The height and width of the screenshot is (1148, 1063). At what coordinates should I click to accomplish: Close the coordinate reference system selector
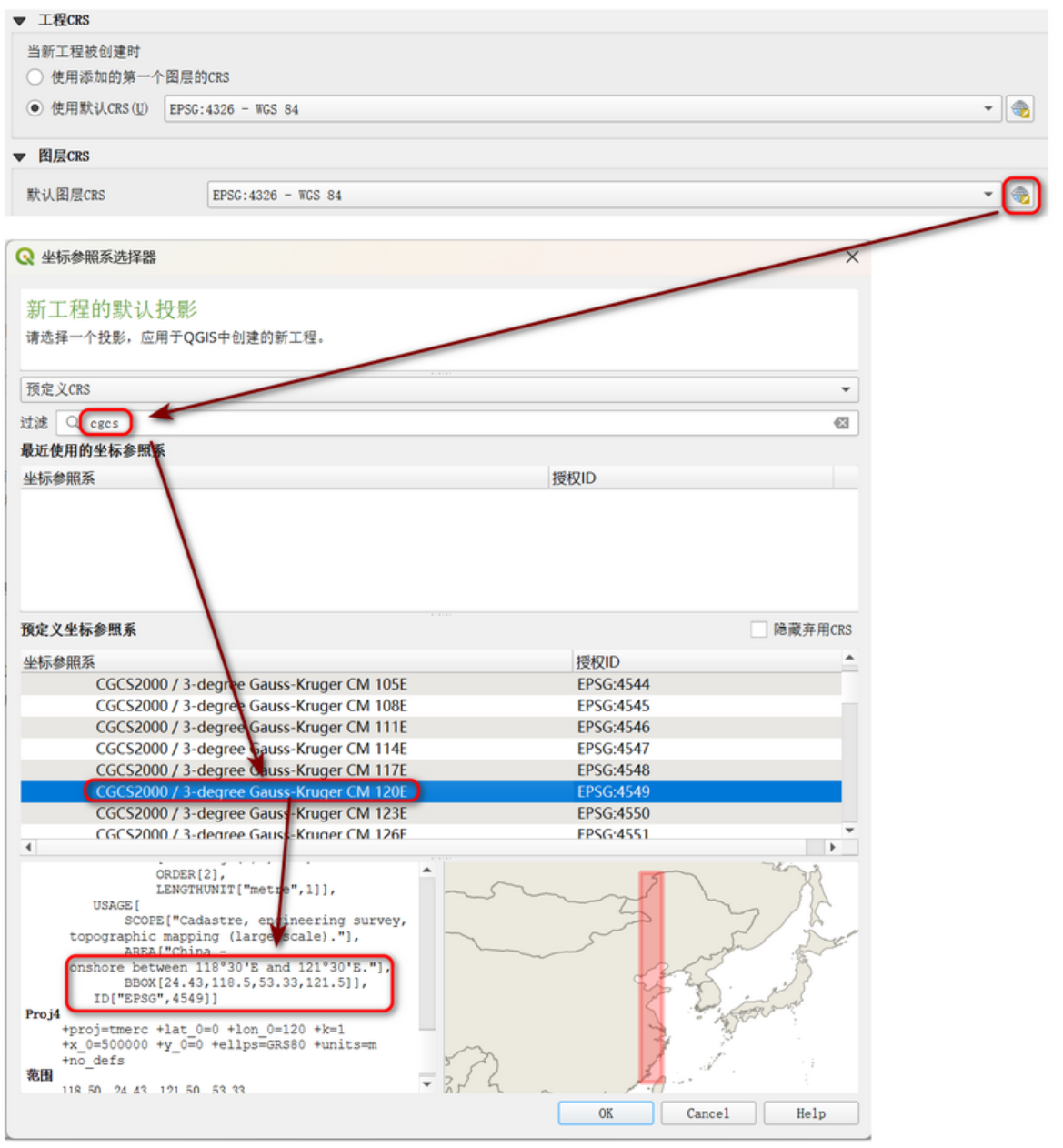pos(852,257)
